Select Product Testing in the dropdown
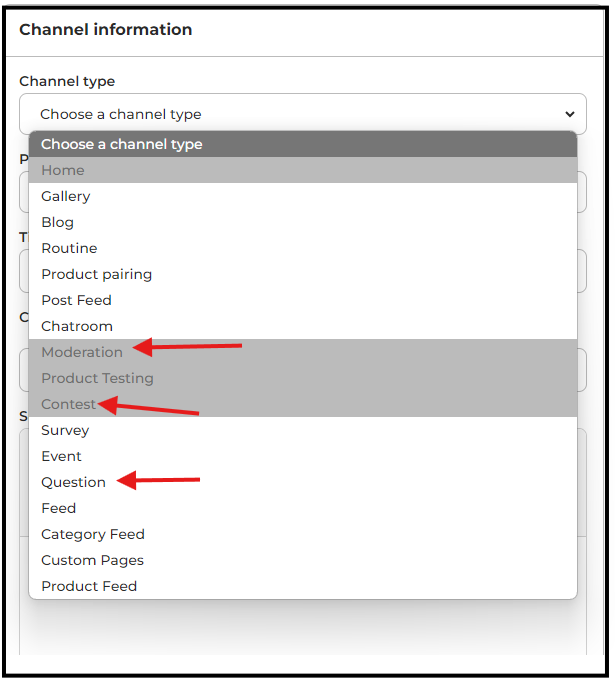Viewport: 615px width, 679px height. point(97,378)
